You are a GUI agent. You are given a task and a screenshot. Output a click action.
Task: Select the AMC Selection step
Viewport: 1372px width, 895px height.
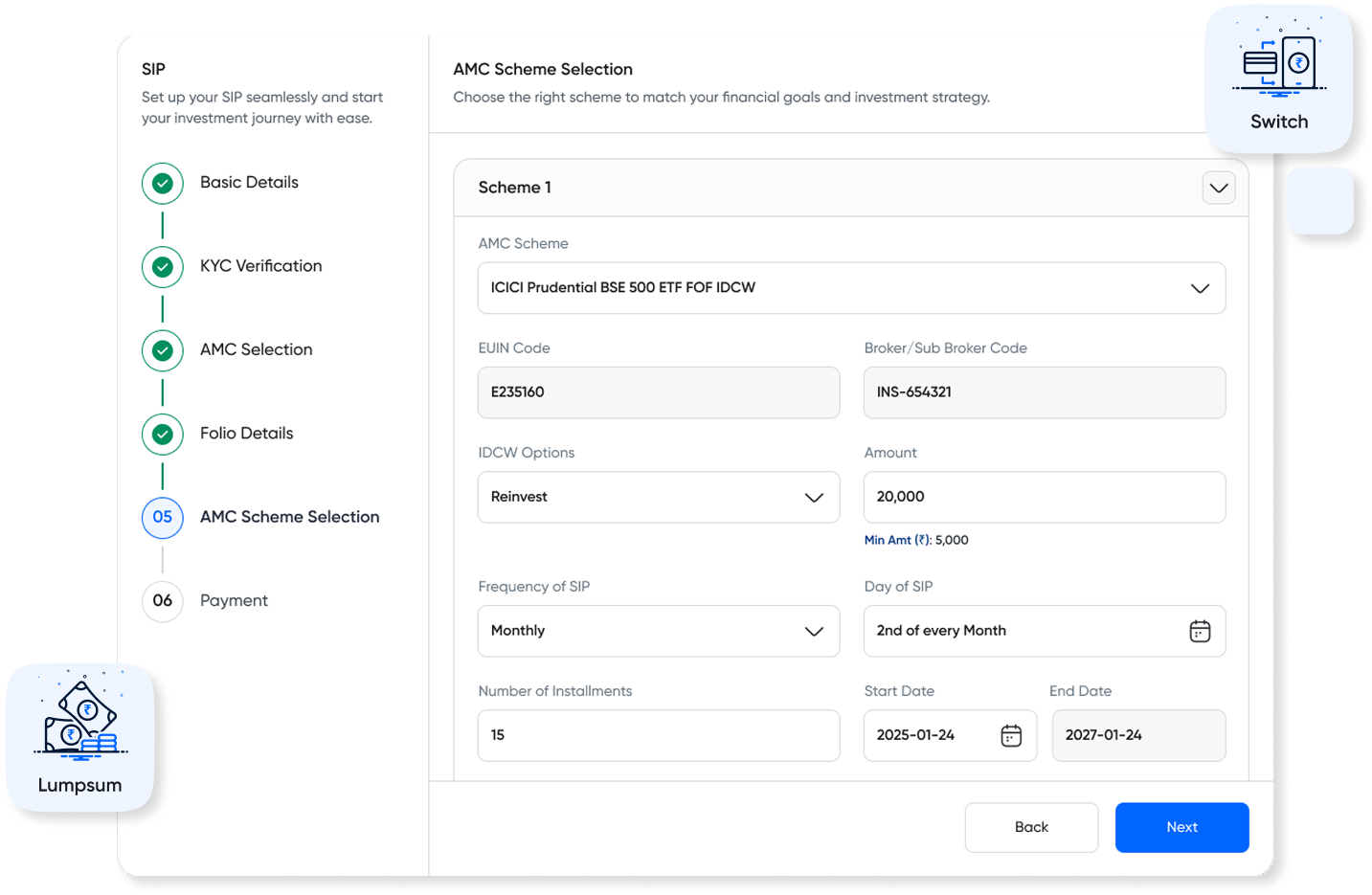256,350
